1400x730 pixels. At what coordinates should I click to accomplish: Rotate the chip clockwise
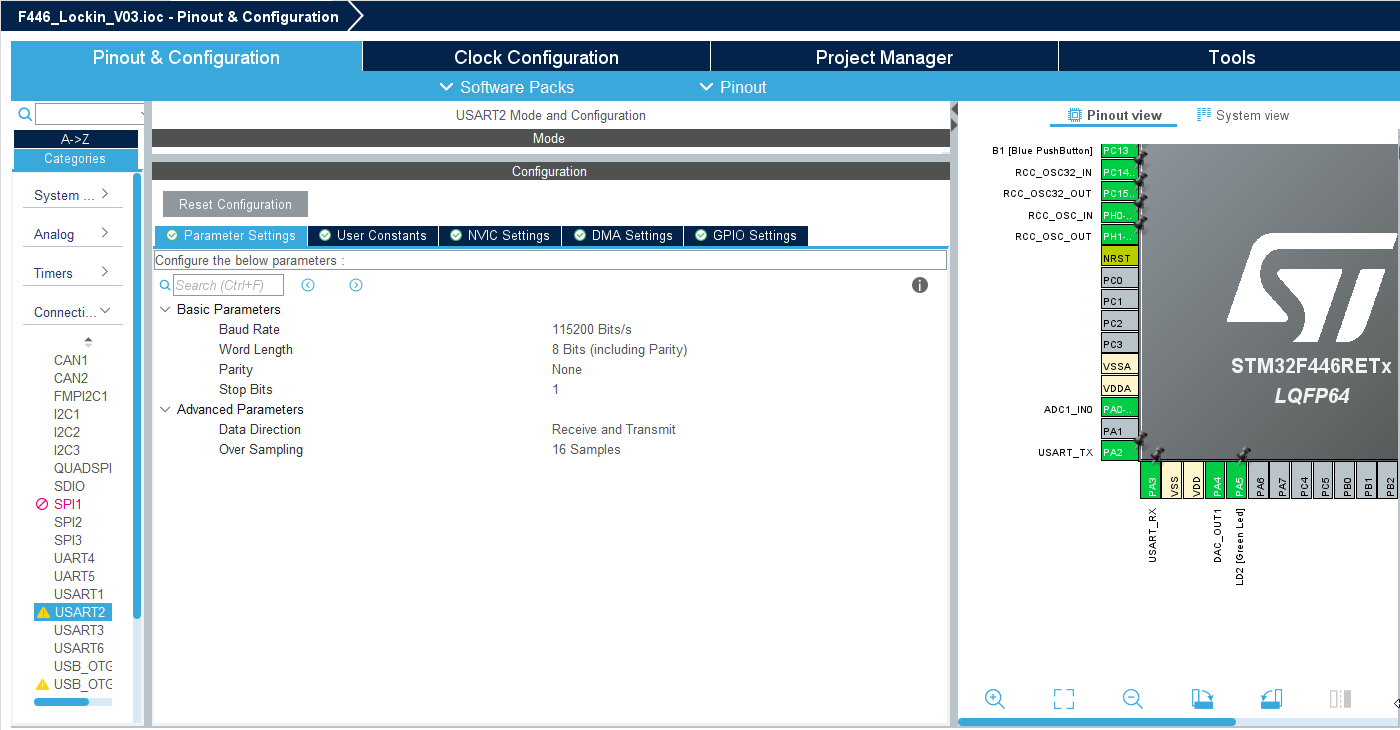[x=1202, y=699]
